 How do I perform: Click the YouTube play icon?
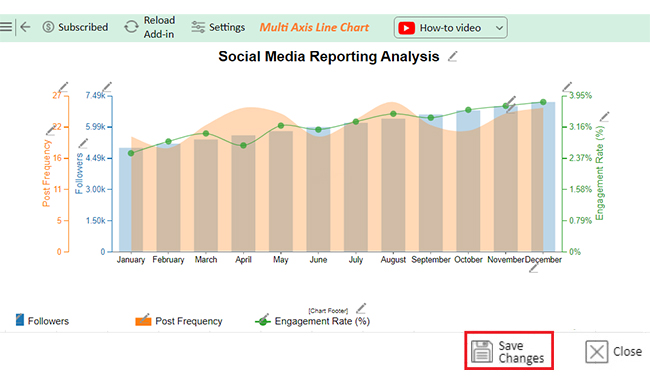[407, 28]
